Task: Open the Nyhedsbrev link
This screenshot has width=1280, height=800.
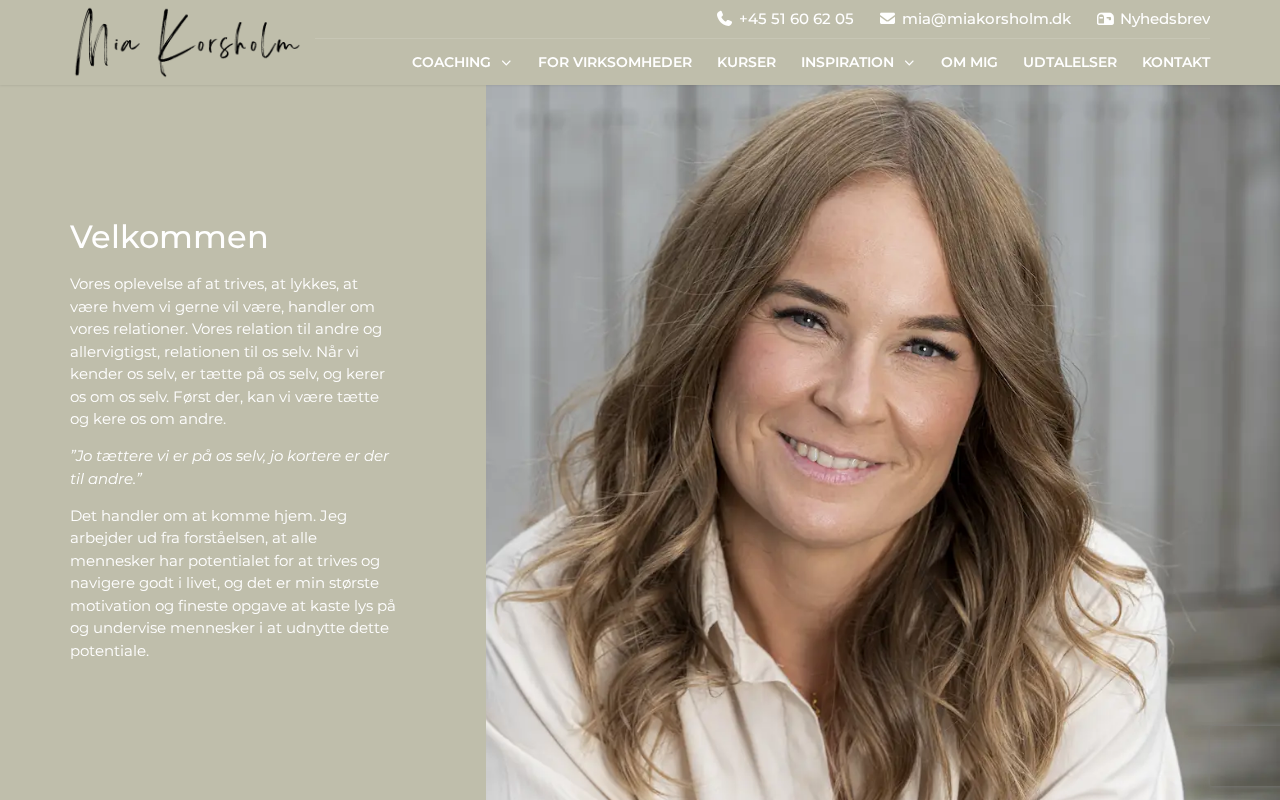Action: pyautogui.click(x=1165, y=19)
